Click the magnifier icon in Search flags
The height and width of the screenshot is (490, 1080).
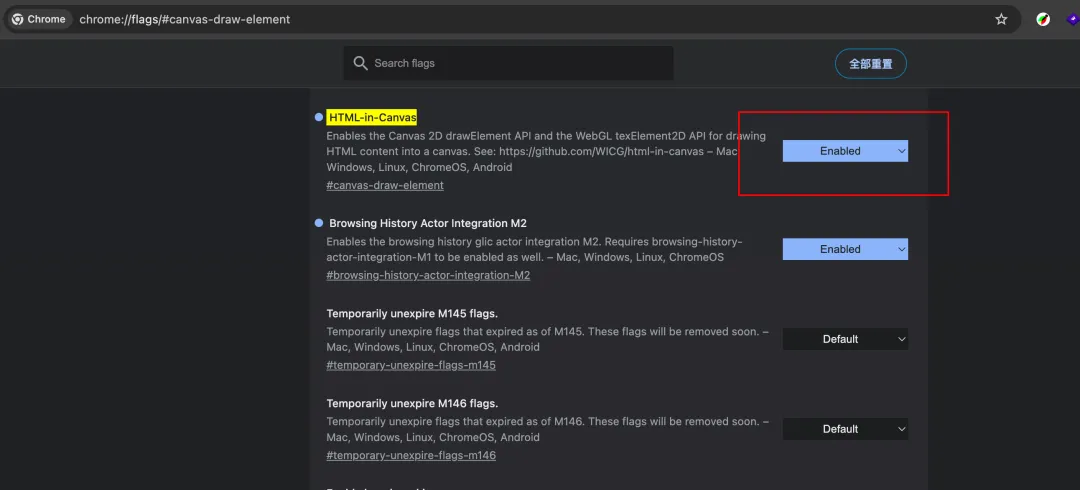click(x=361, y=63)
